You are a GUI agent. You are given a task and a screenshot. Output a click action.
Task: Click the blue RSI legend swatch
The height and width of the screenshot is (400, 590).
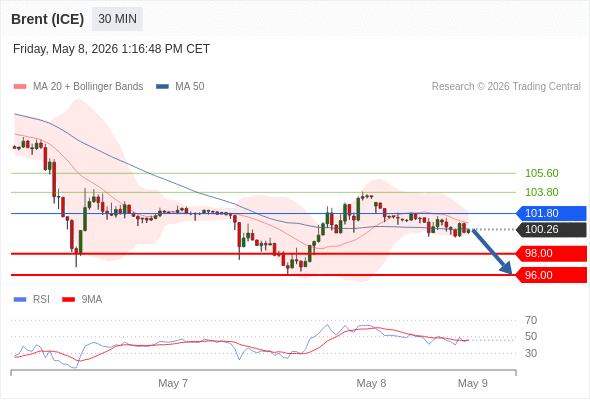(20, 300)
